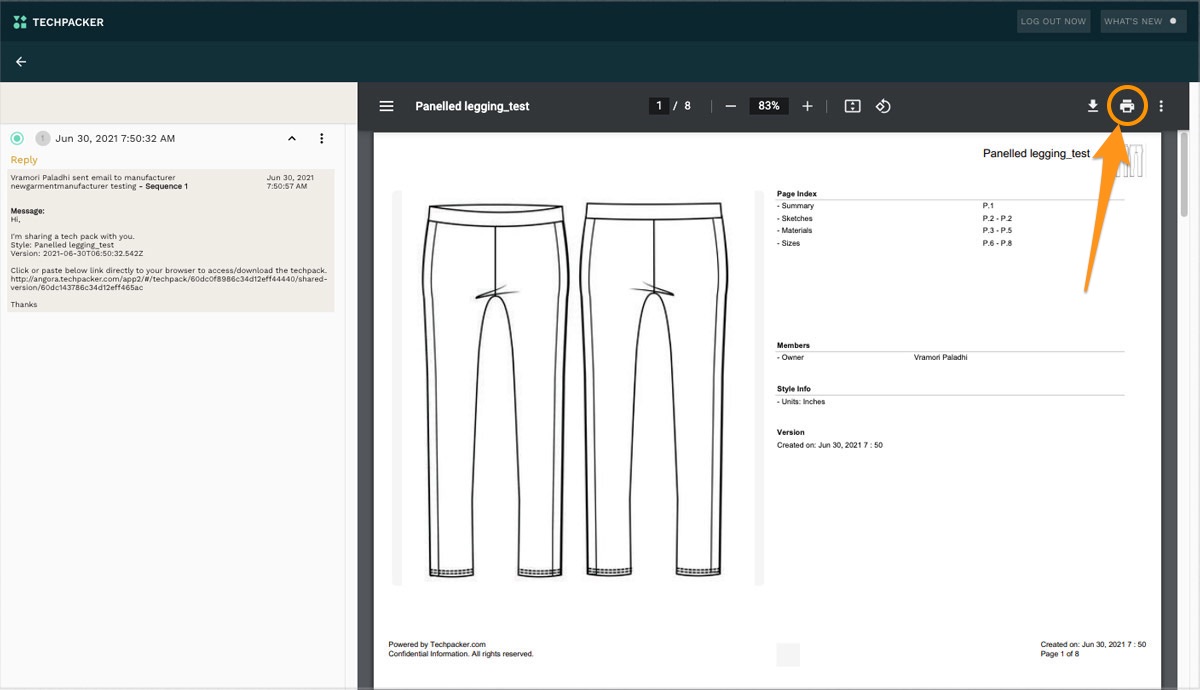Zoom out the PDF with minus

pyautogui.click(x=731, y=106)
